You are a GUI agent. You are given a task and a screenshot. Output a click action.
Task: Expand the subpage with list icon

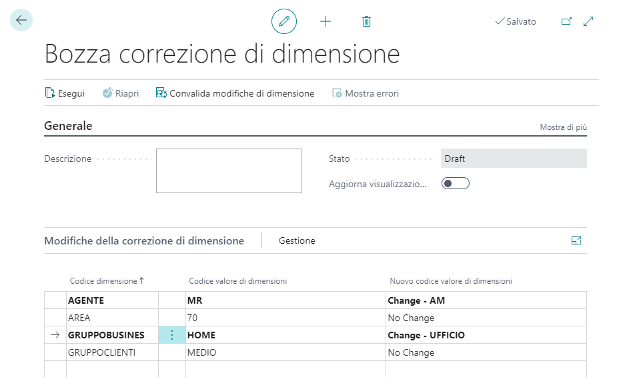[576, 240]
